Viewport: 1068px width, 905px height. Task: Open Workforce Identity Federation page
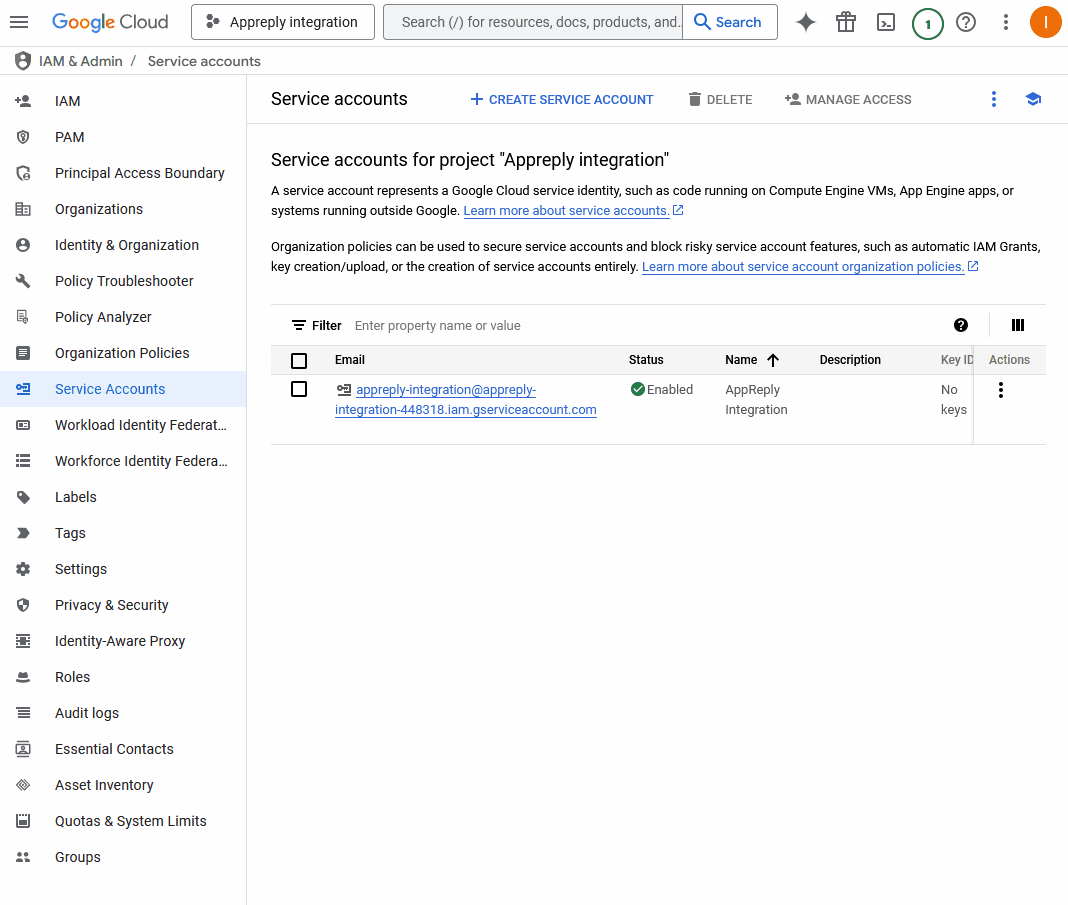pyautogui.click(x=123, y=461)
